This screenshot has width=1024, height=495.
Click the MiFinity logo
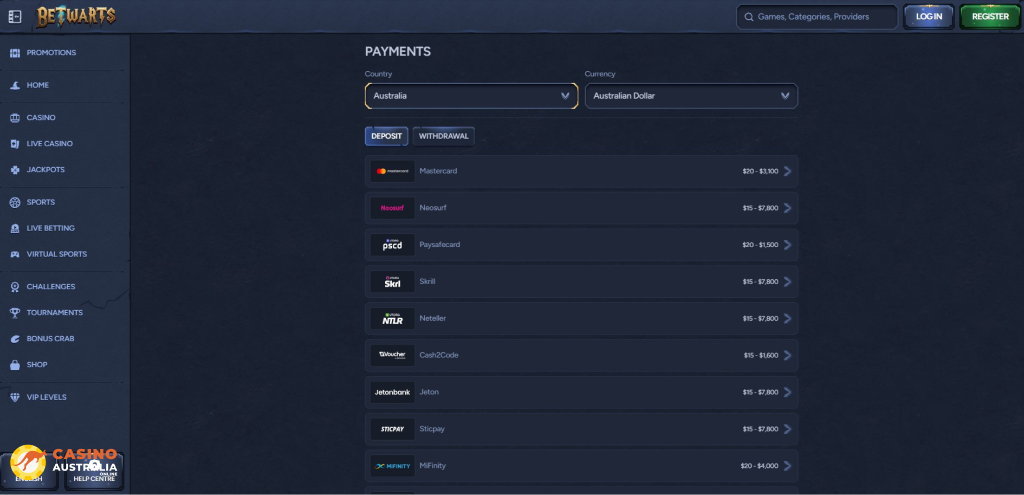point(392,466)
